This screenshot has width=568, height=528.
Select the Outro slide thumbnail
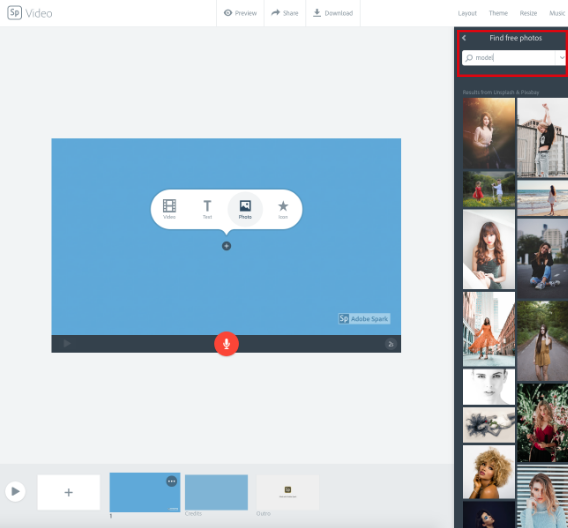coord(288,493)
